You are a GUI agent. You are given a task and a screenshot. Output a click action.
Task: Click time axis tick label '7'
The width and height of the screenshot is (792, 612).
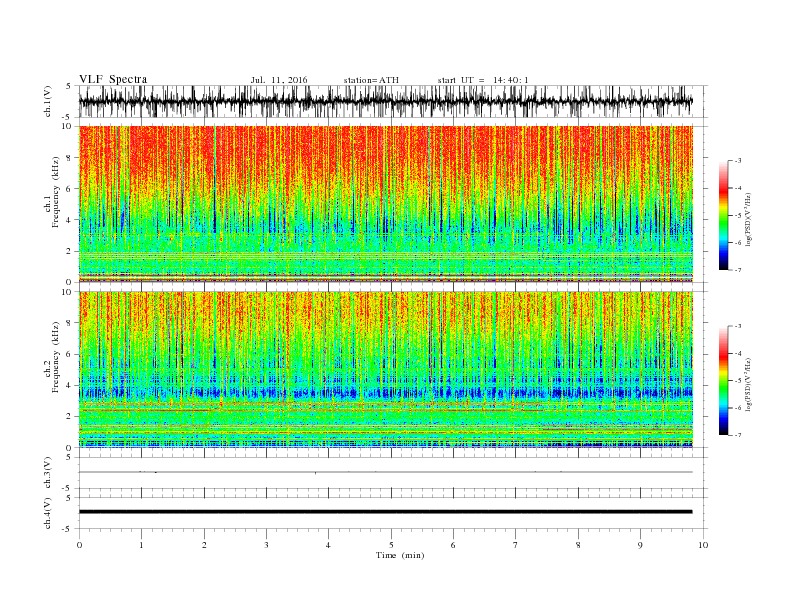click(515, 545)
